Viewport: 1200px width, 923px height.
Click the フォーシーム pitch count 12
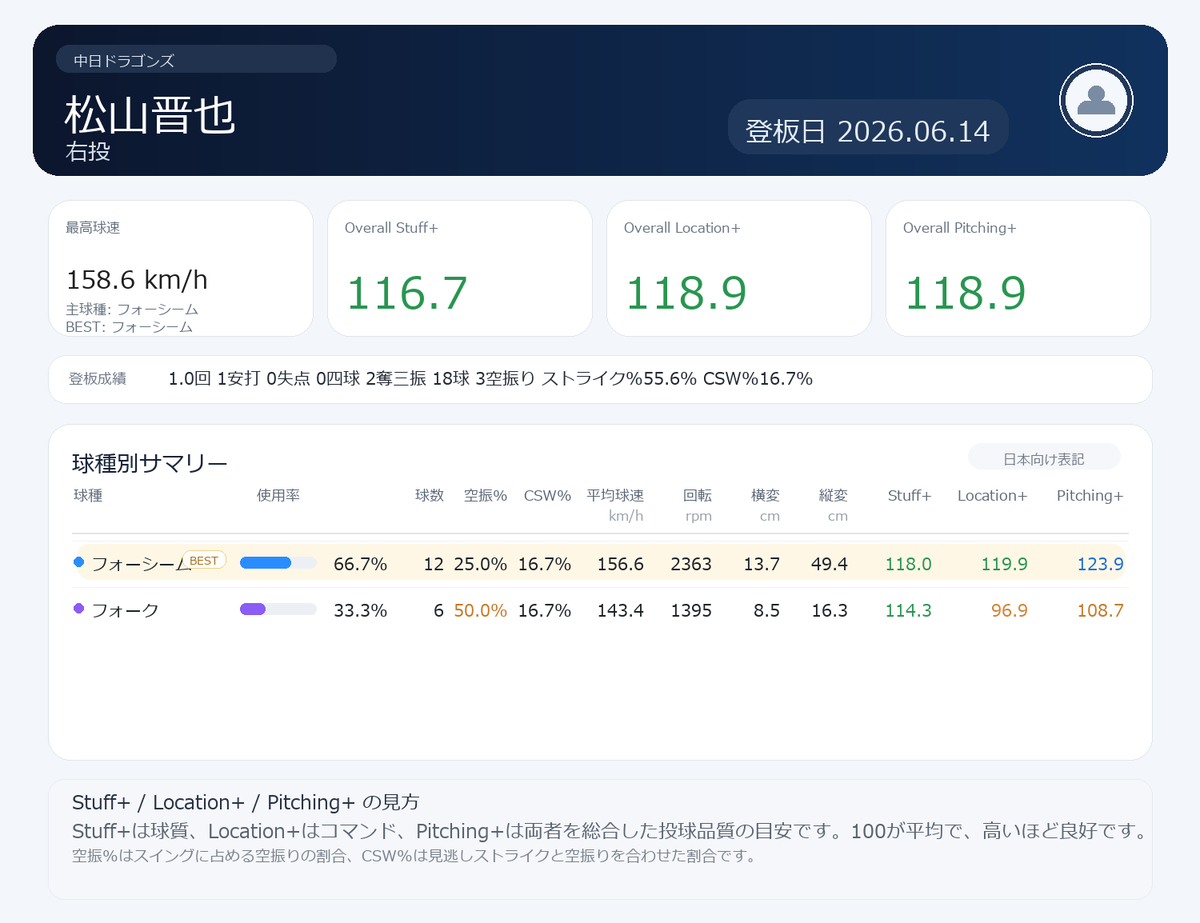[x=433, y=564]
